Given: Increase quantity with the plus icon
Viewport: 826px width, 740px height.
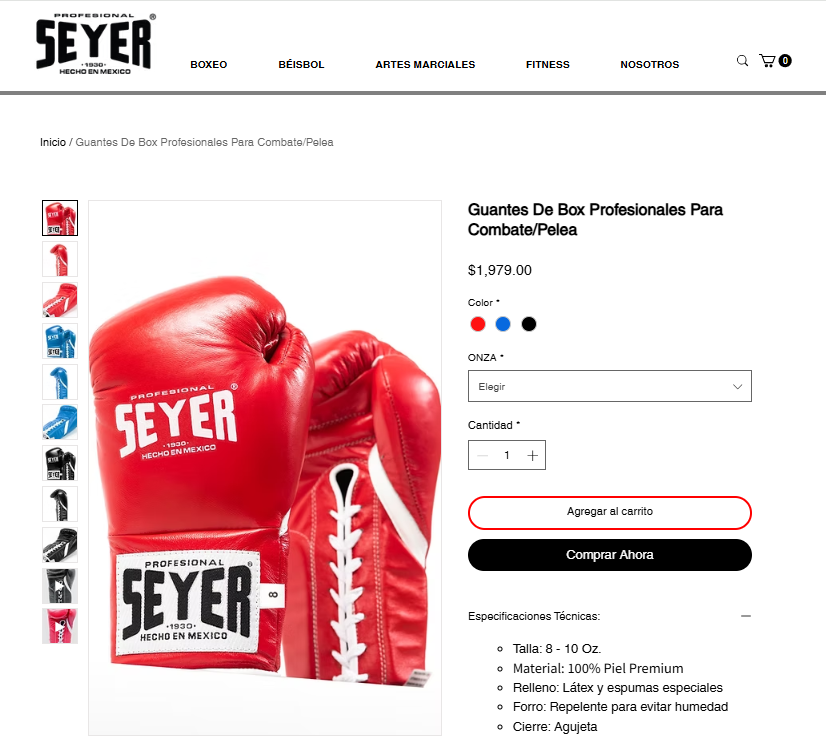Looking at the screenshot, I should [533, 456].
